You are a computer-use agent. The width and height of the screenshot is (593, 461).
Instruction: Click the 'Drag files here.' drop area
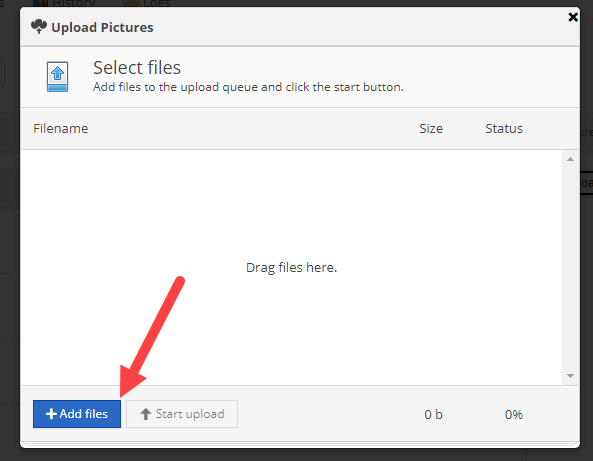click(x=291, y=267)
